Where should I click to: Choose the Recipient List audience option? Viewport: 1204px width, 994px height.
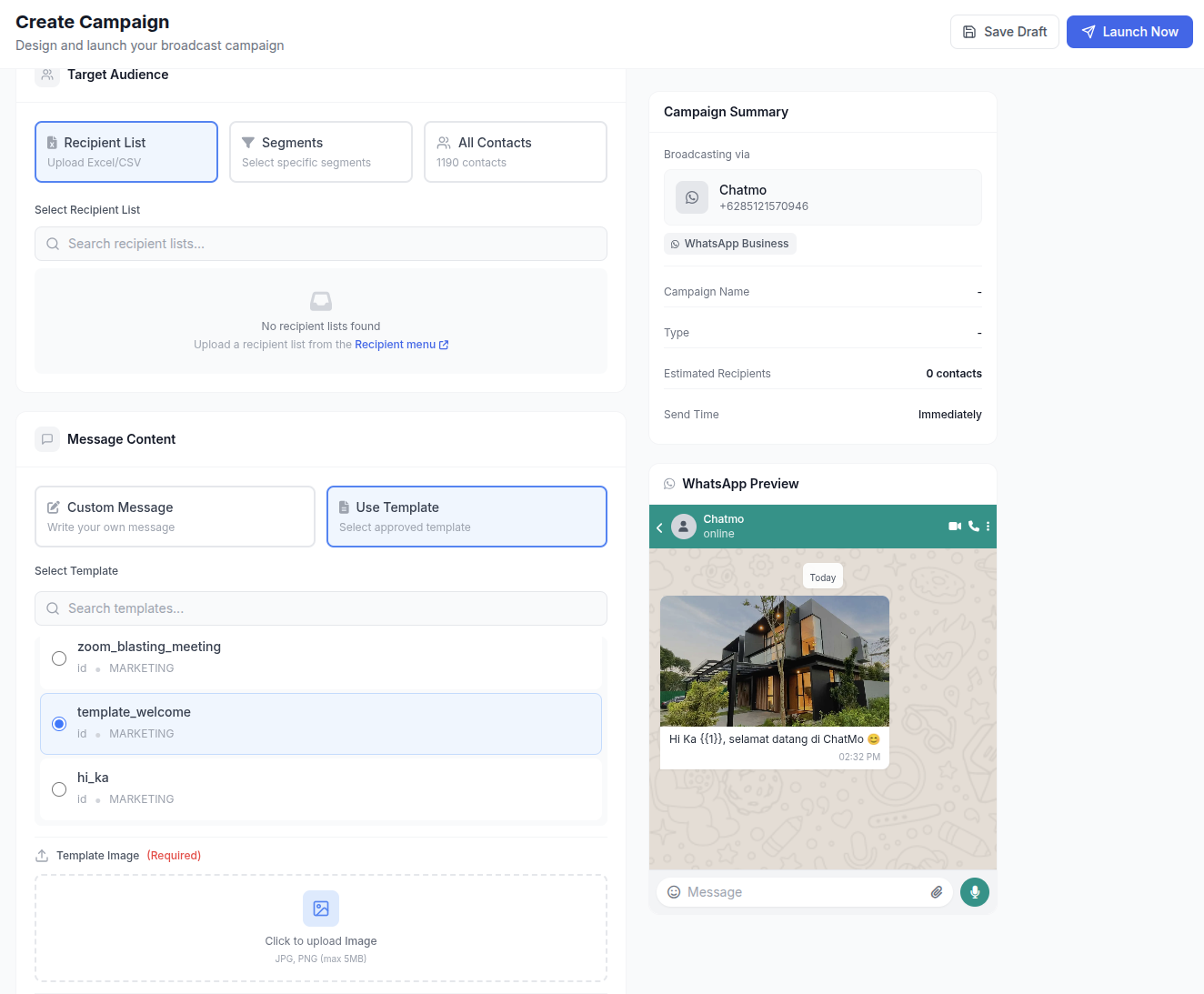click(x=126, y=152)
